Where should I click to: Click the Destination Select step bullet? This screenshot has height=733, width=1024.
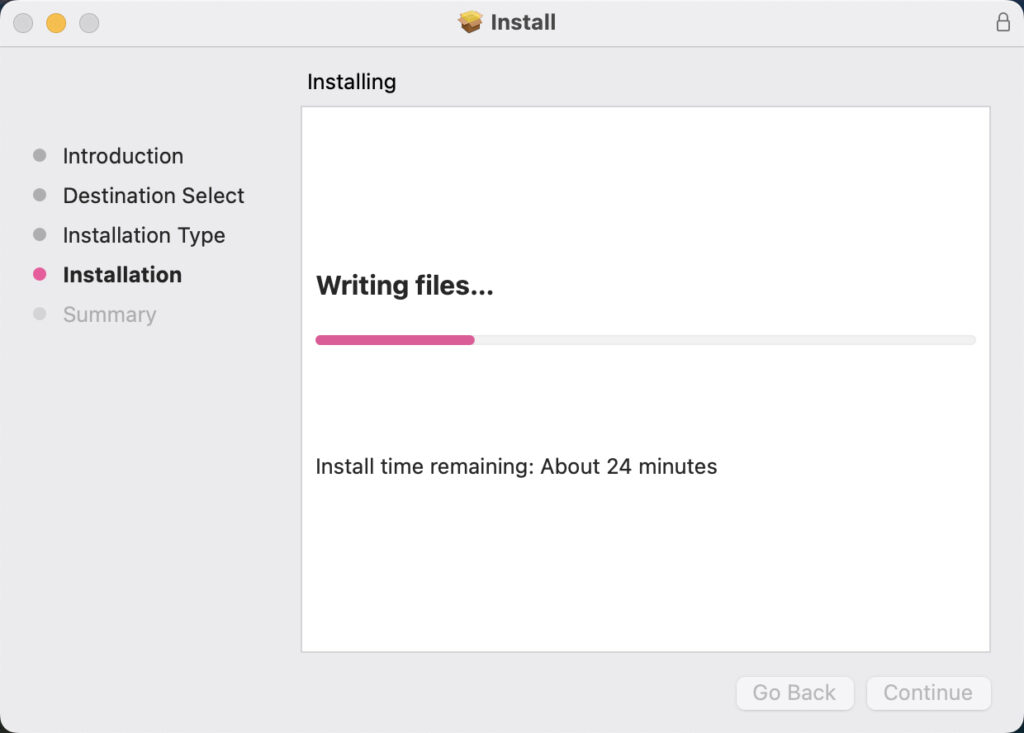pyautogui.click(x=40, y=195)
